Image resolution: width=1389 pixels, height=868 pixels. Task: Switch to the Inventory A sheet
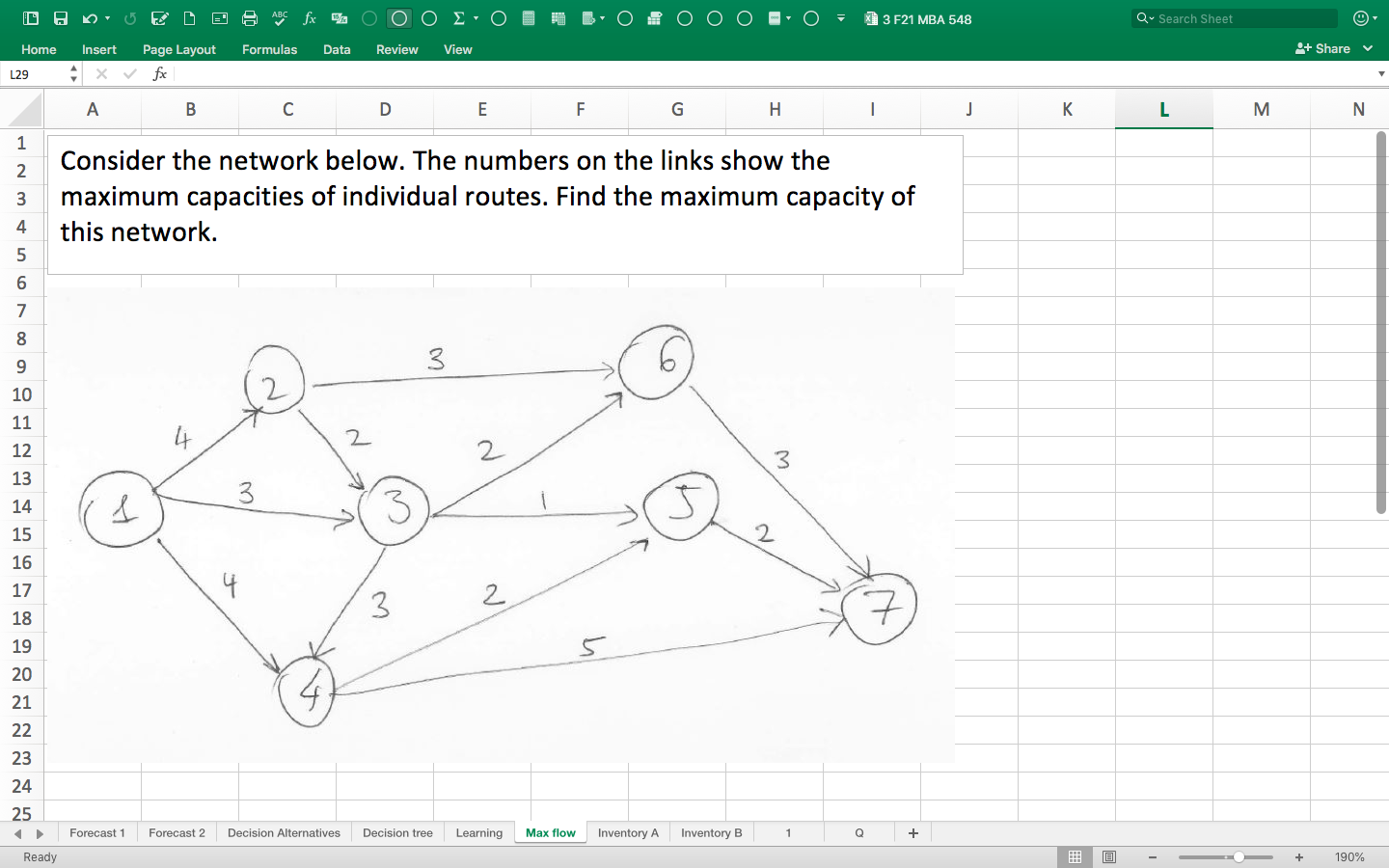point(629,833)
